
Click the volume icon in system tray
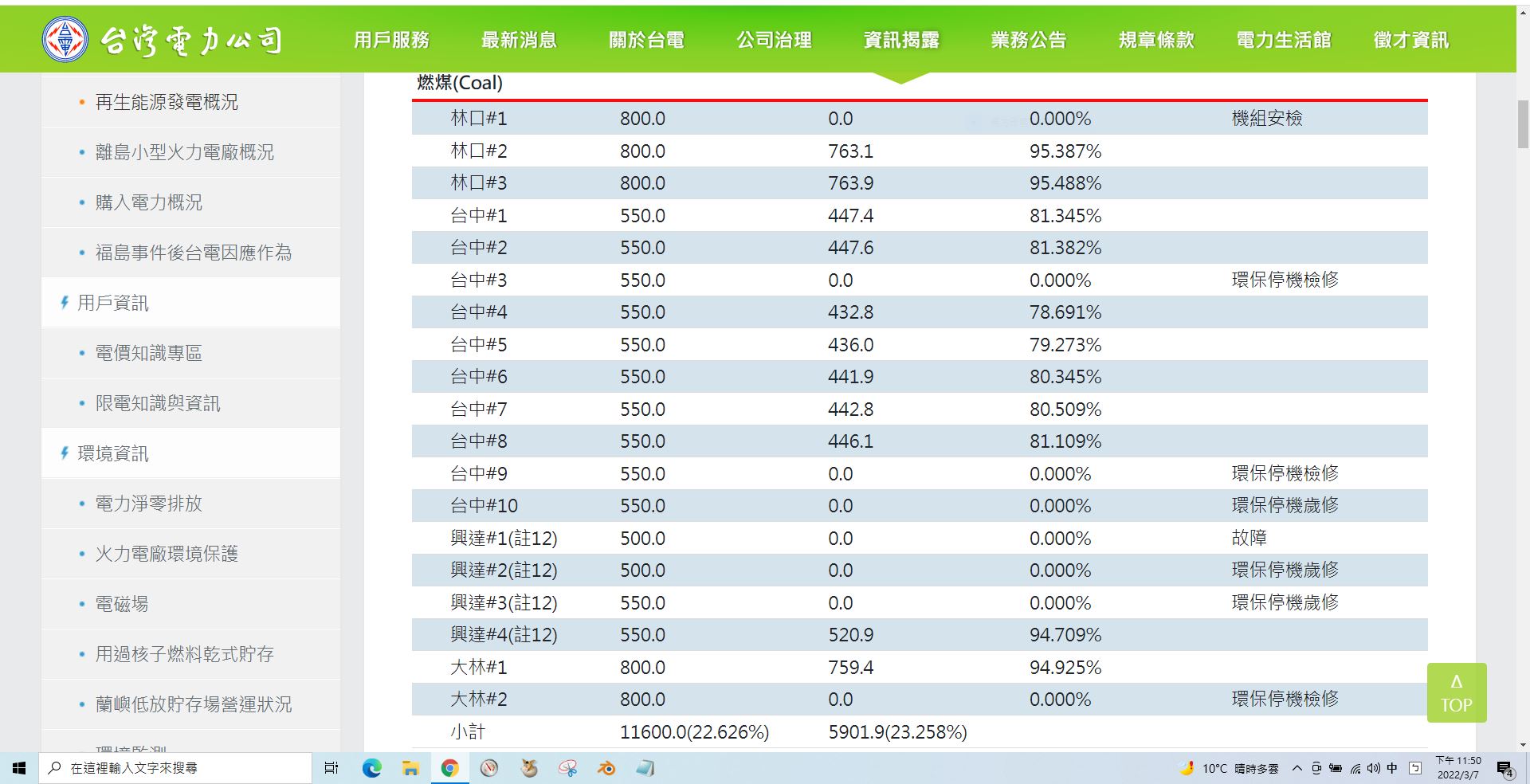click(x=1374, y=769)
